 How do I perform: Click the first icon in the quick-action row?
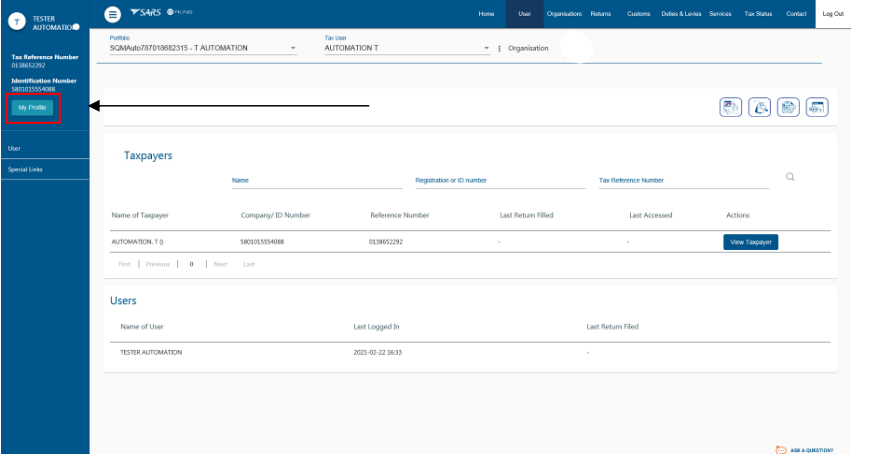pos(730,106)
